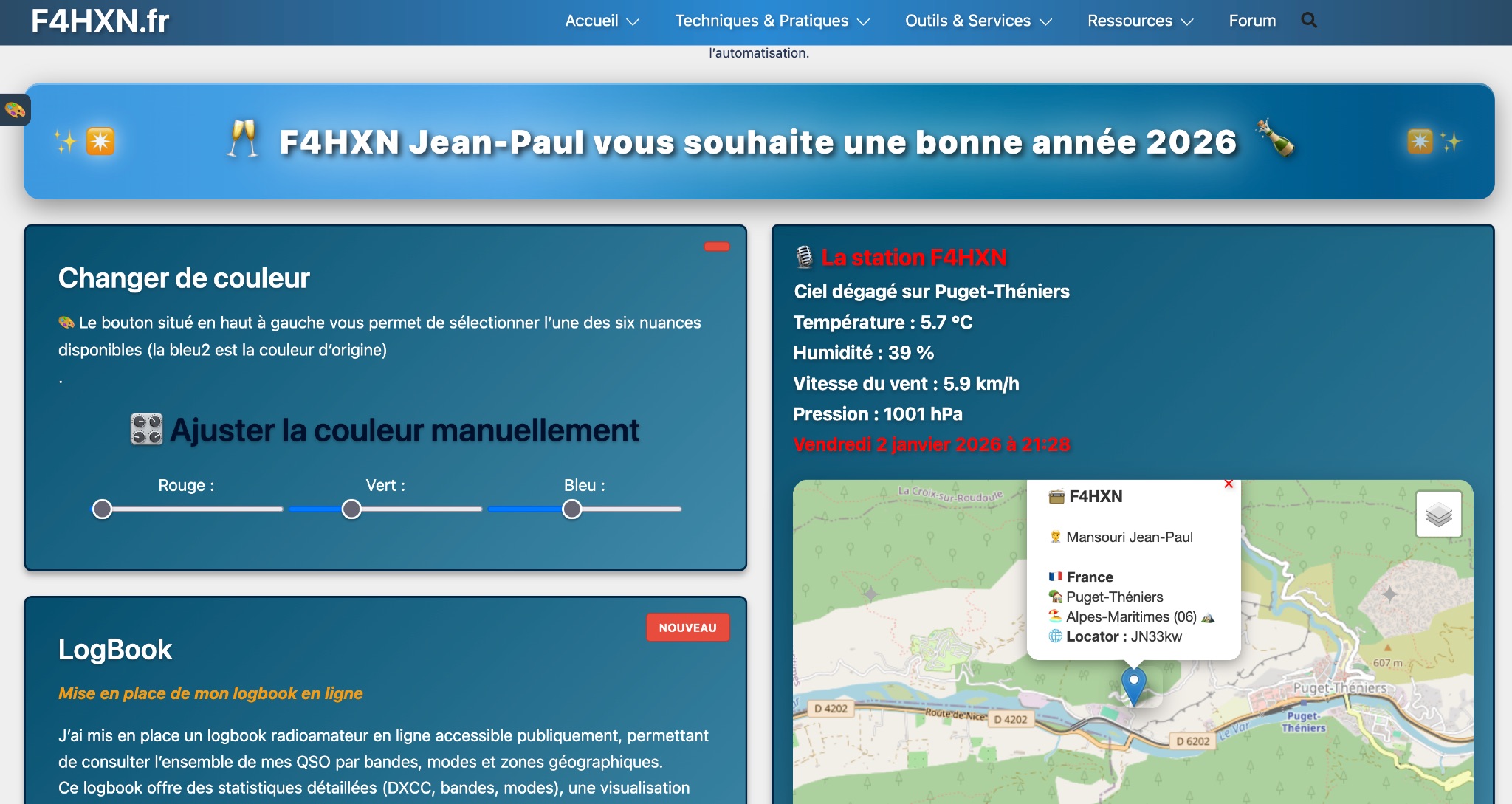Click the F4HXN.fr site logo
Viewport: 1512px width, 804px height.
100,21
